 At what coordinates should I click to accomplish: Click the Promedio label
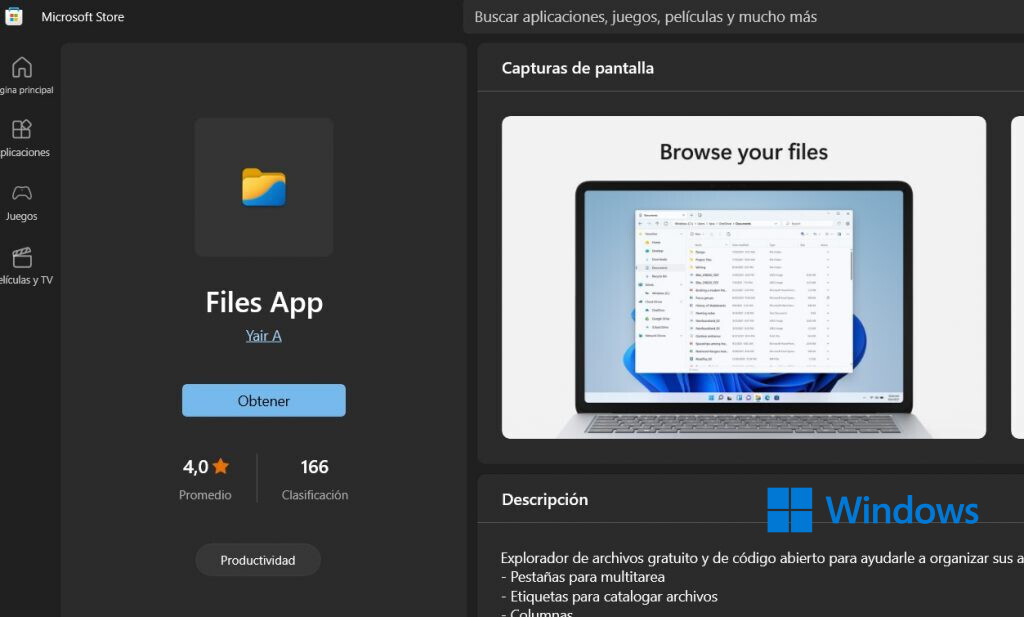pos(205,495)
